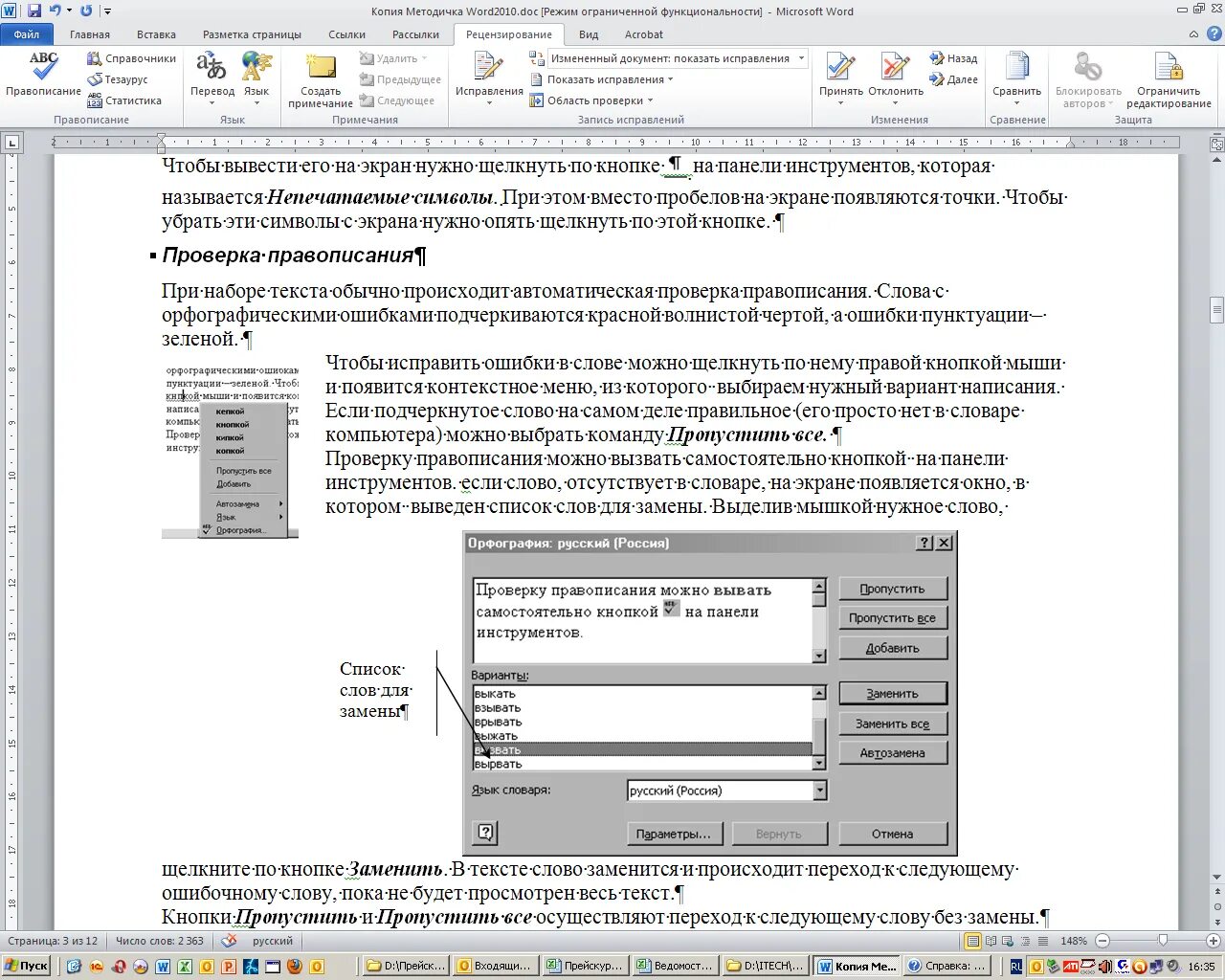This screenshot has width=1225, height=980.
Task: Open the Пуск start button
Action: (x=26, y=967)
